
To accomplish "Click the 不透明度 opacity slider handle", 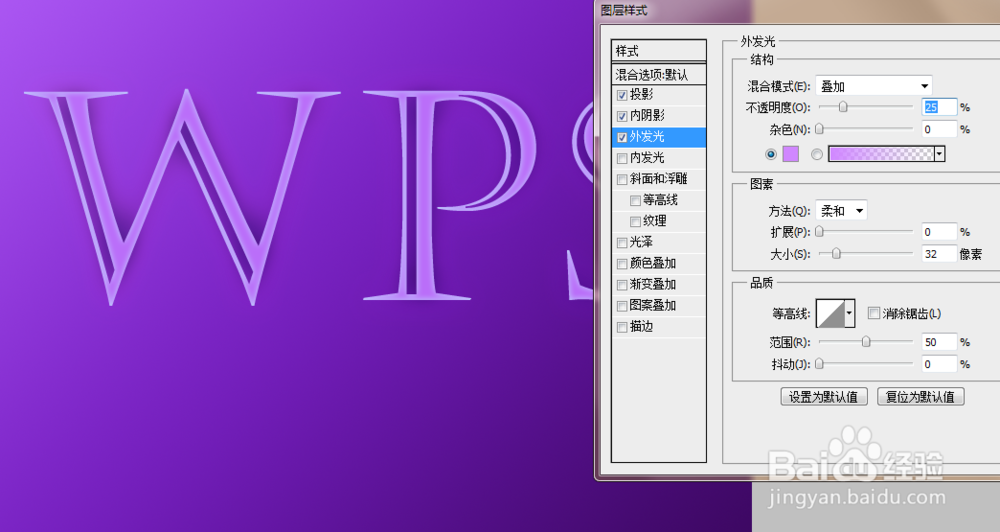I will 843,107.
